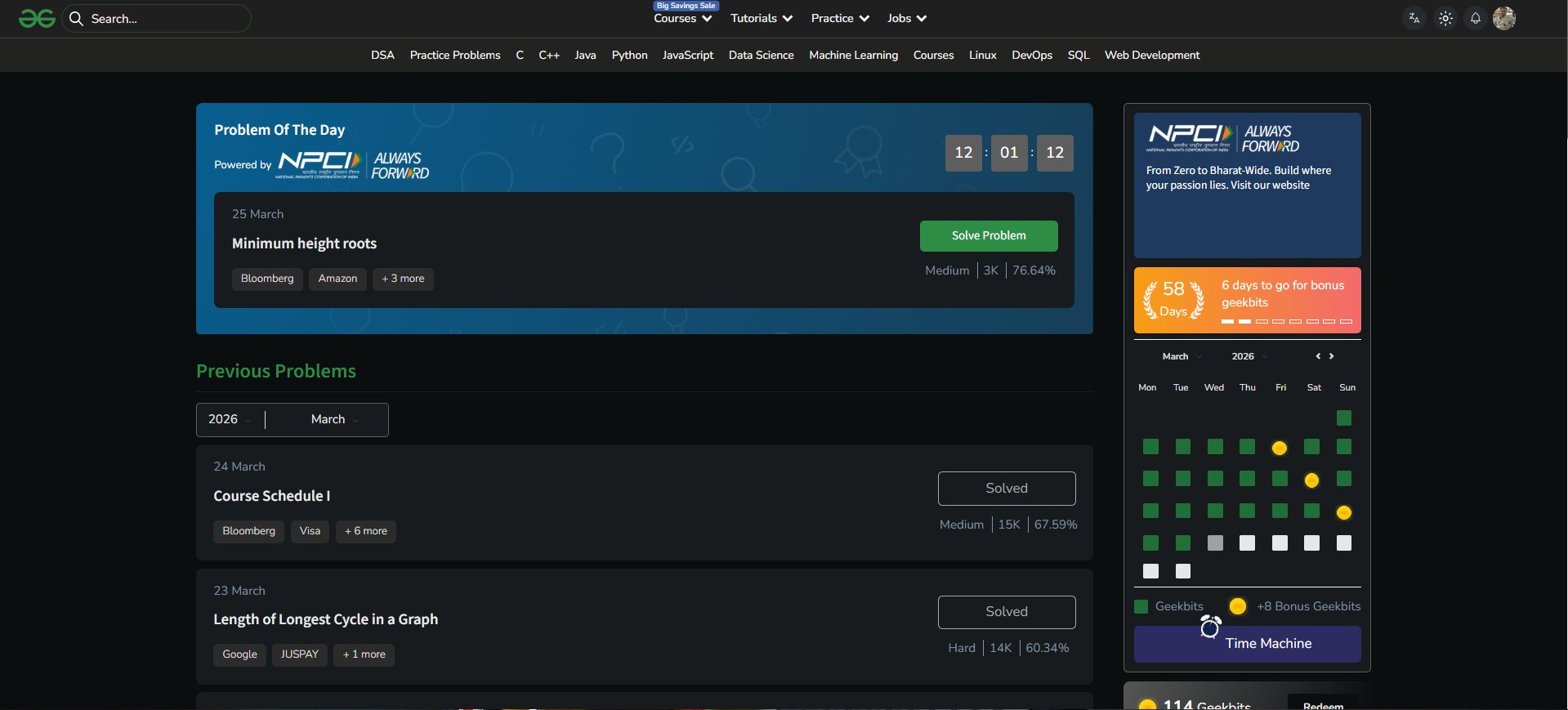Open the SQL topic
The image size is (1568, 710).
1079,55
